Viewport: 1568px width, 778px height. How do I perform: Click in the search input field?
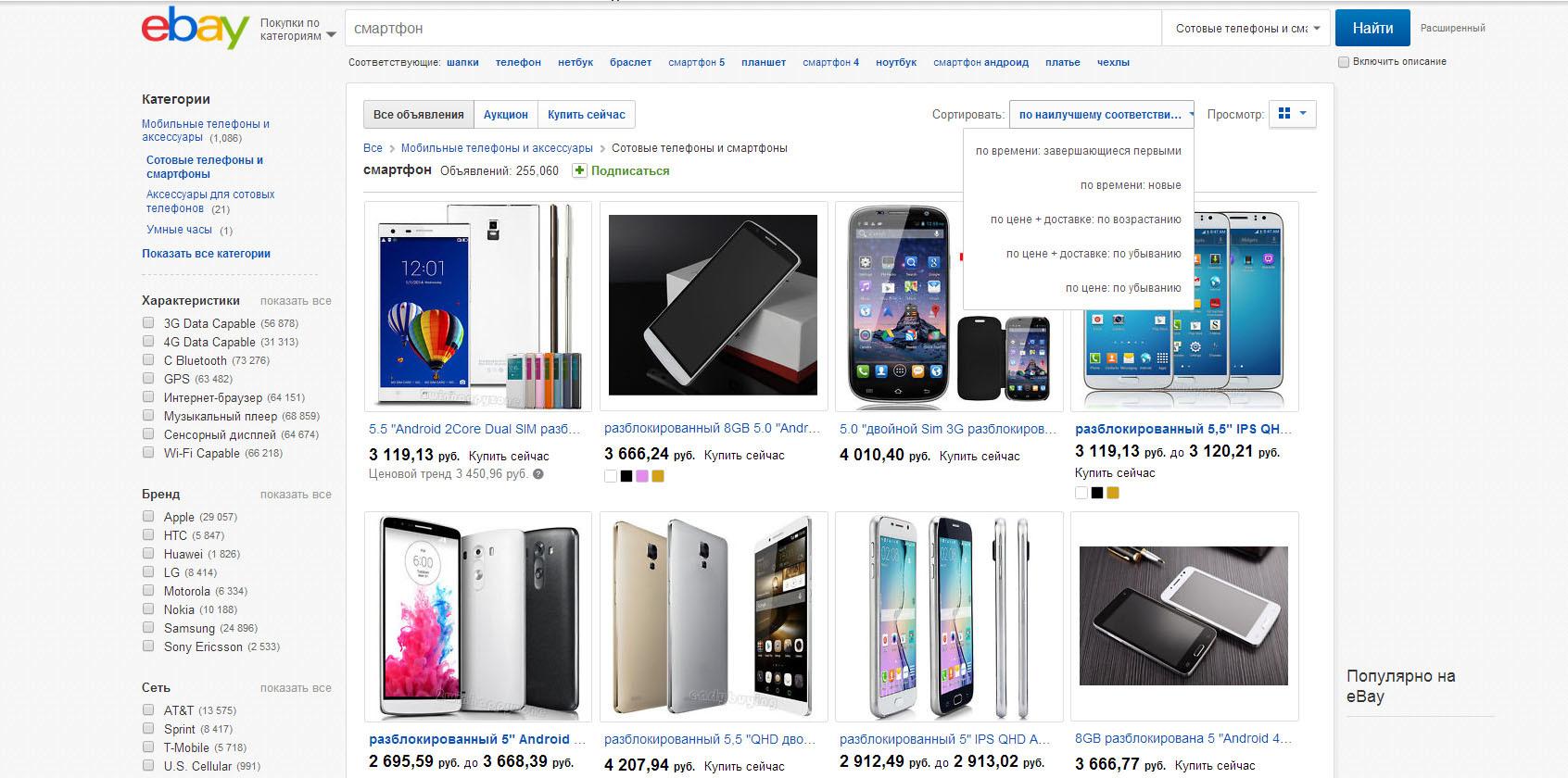(x=753, y=29)
